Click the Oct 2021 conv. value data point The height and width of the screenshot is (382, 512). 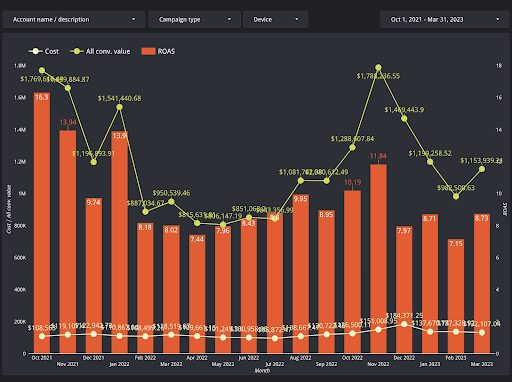pos(42,70)
